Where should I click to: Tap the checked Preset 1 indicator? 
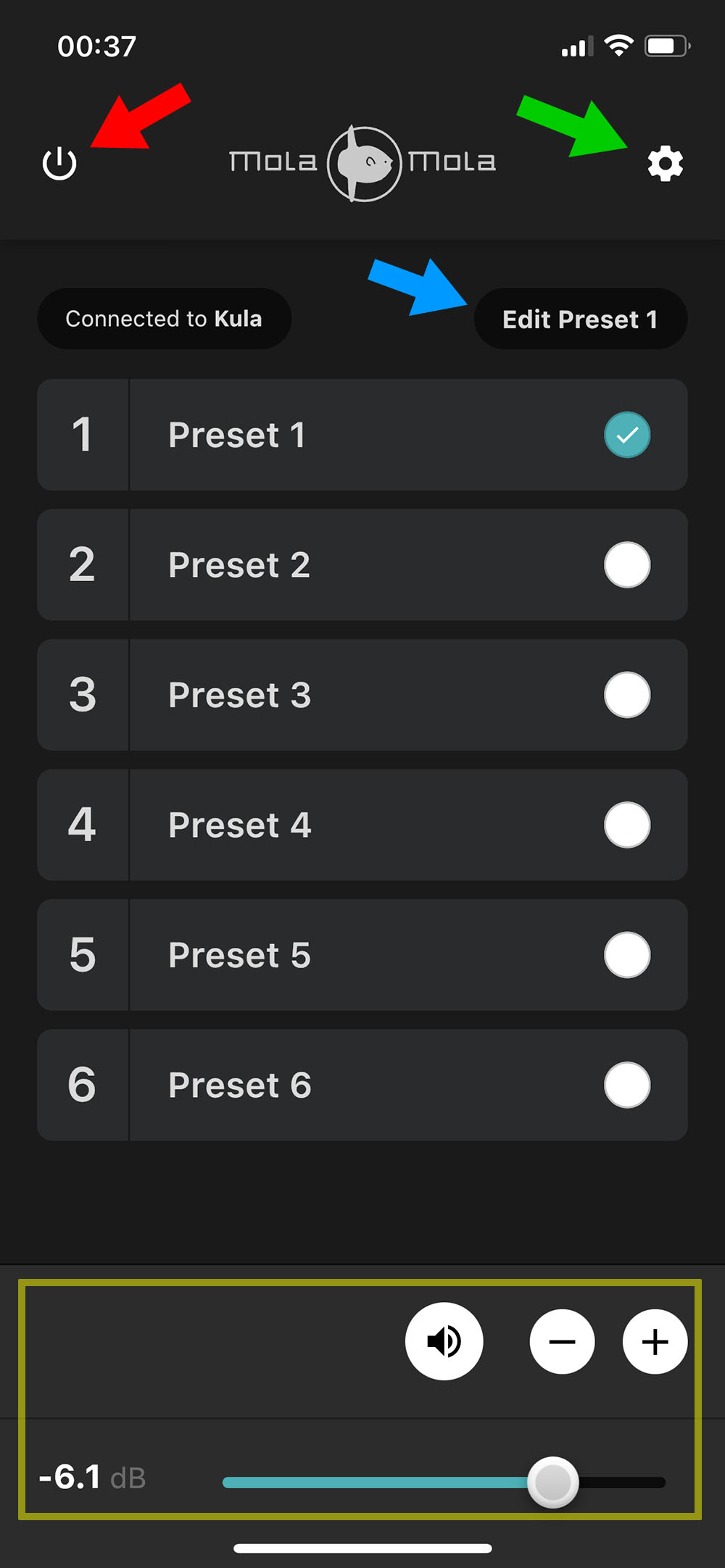(x=627, y=435)
